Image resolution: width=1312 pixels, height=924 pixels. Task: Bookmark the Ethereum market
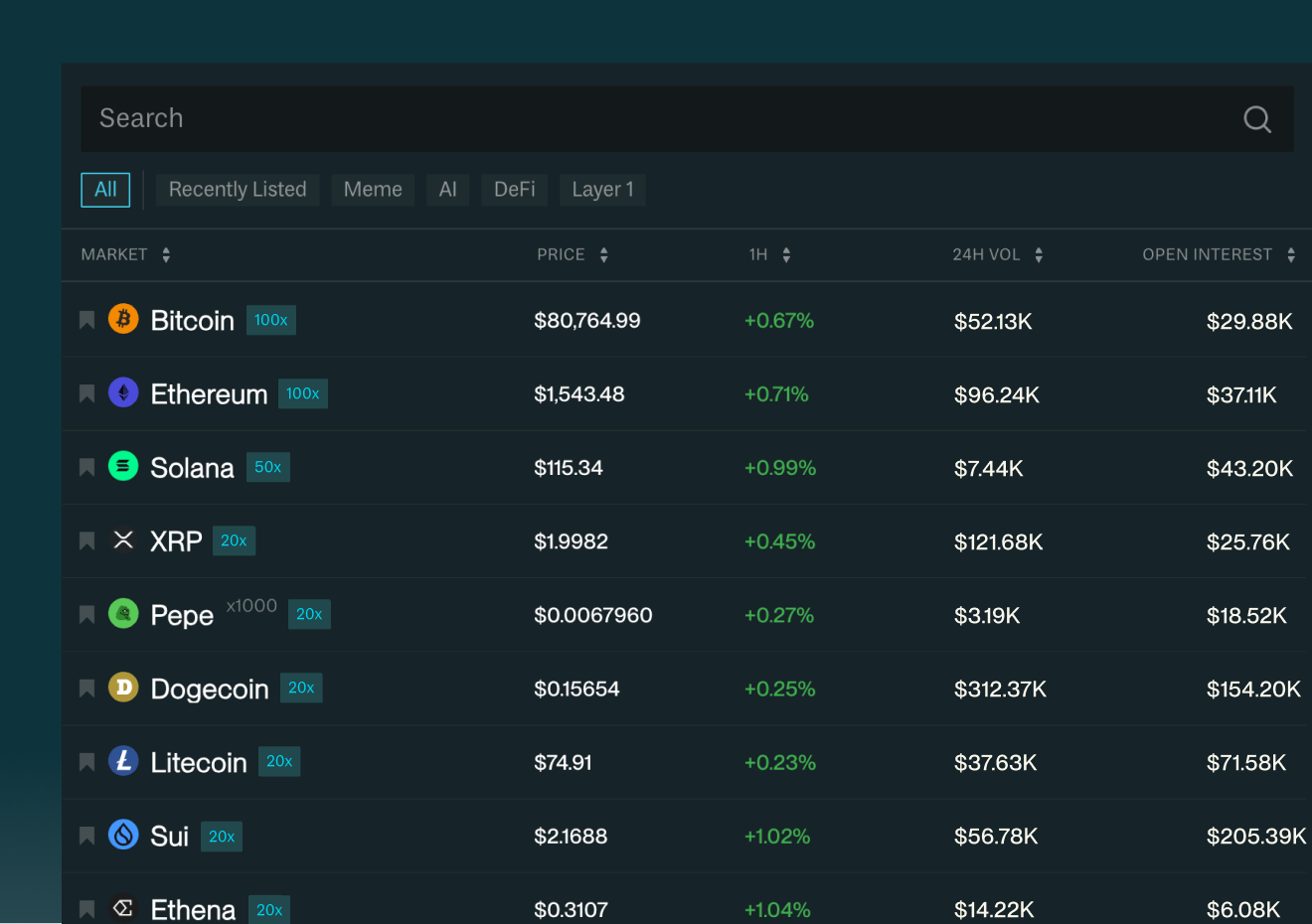[x=87, y=393]
